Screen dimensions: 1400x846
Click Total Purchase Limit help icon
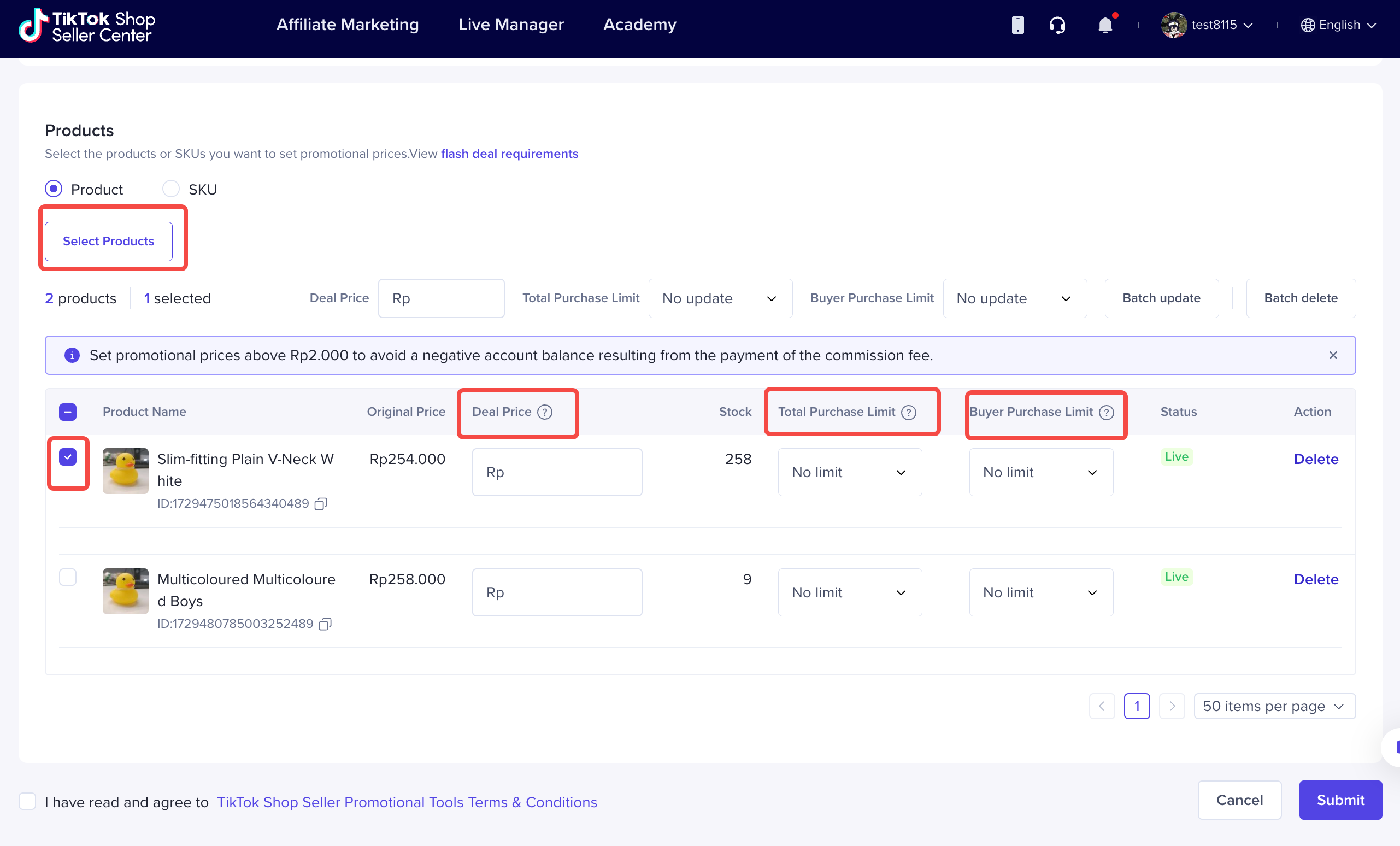point(909,412)
